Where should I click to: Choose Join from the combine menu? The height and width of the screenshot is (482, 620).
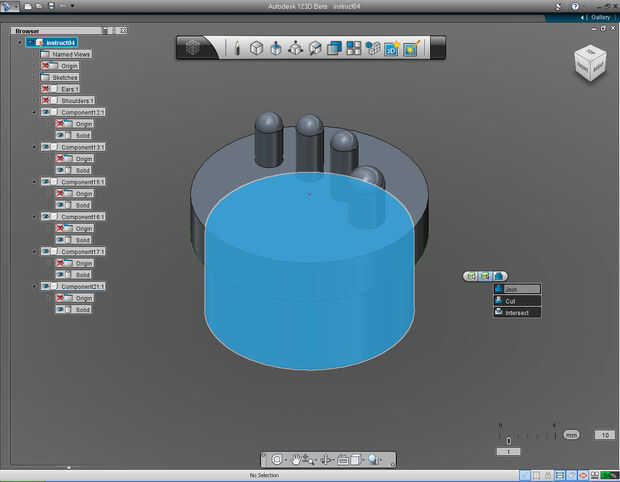tap(517, 289)
